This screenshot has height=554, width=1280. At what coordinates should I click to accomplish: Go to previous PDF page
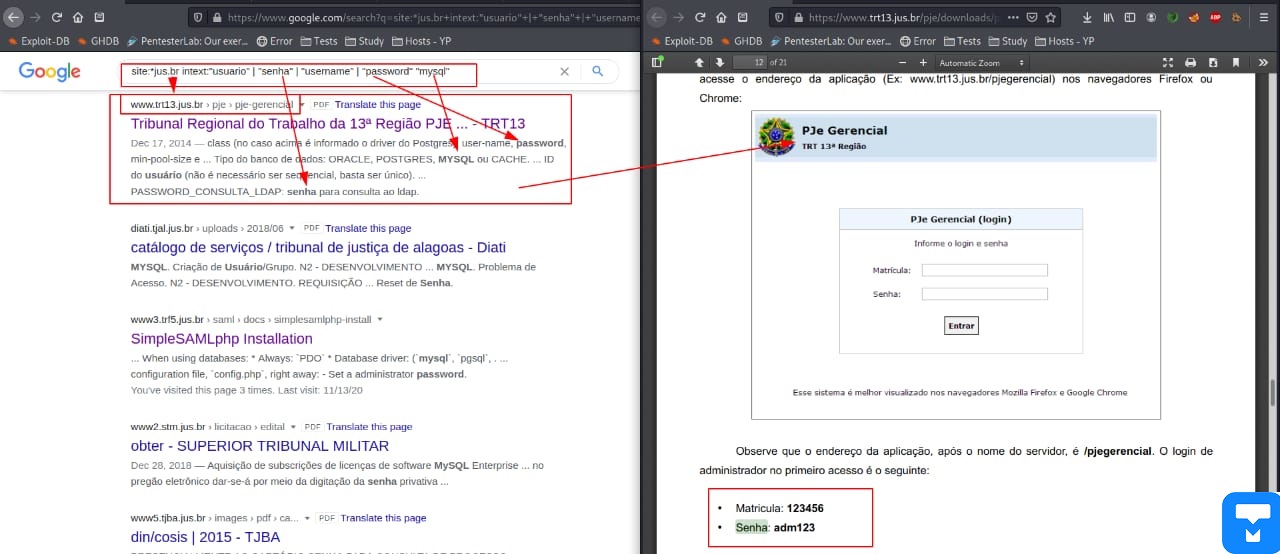pyautogui.click(x=700, y=62)
